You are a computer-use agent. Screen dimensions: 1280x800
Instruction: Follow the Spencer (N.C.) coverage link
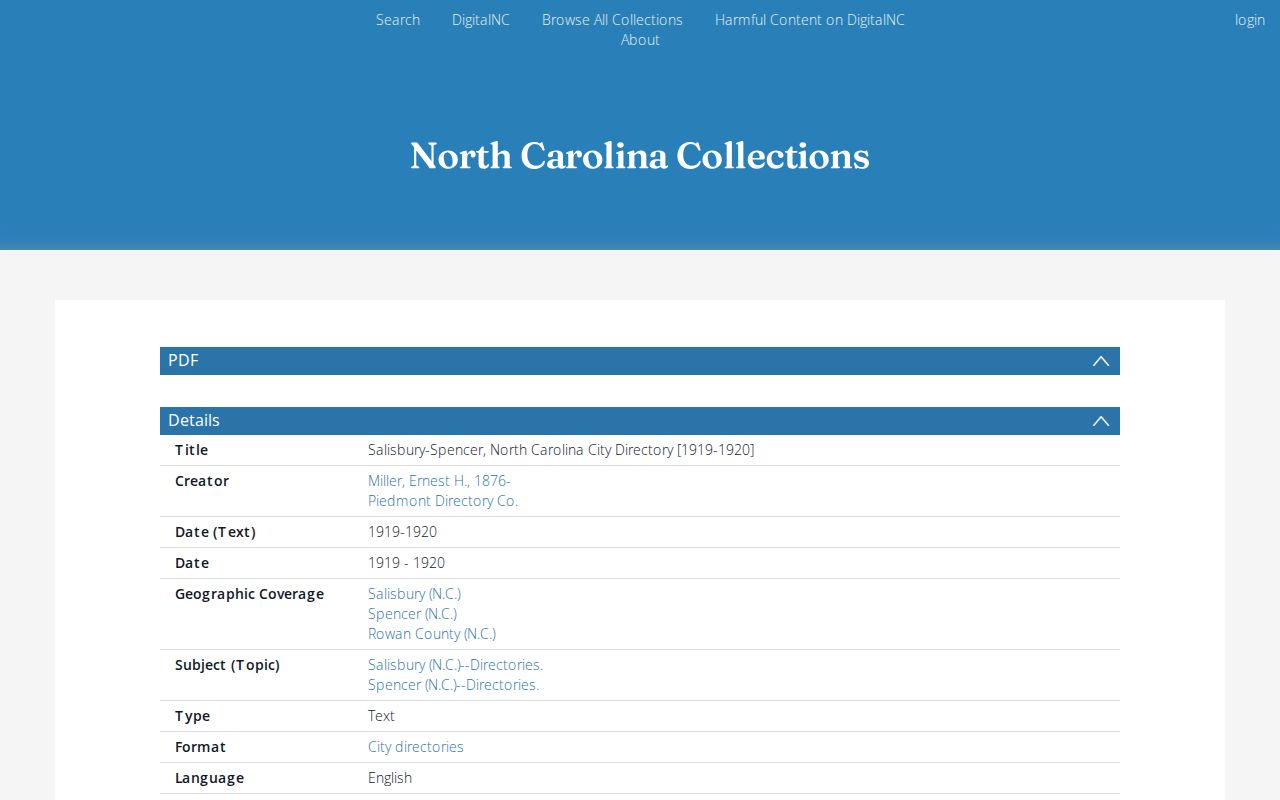(412, 614)
